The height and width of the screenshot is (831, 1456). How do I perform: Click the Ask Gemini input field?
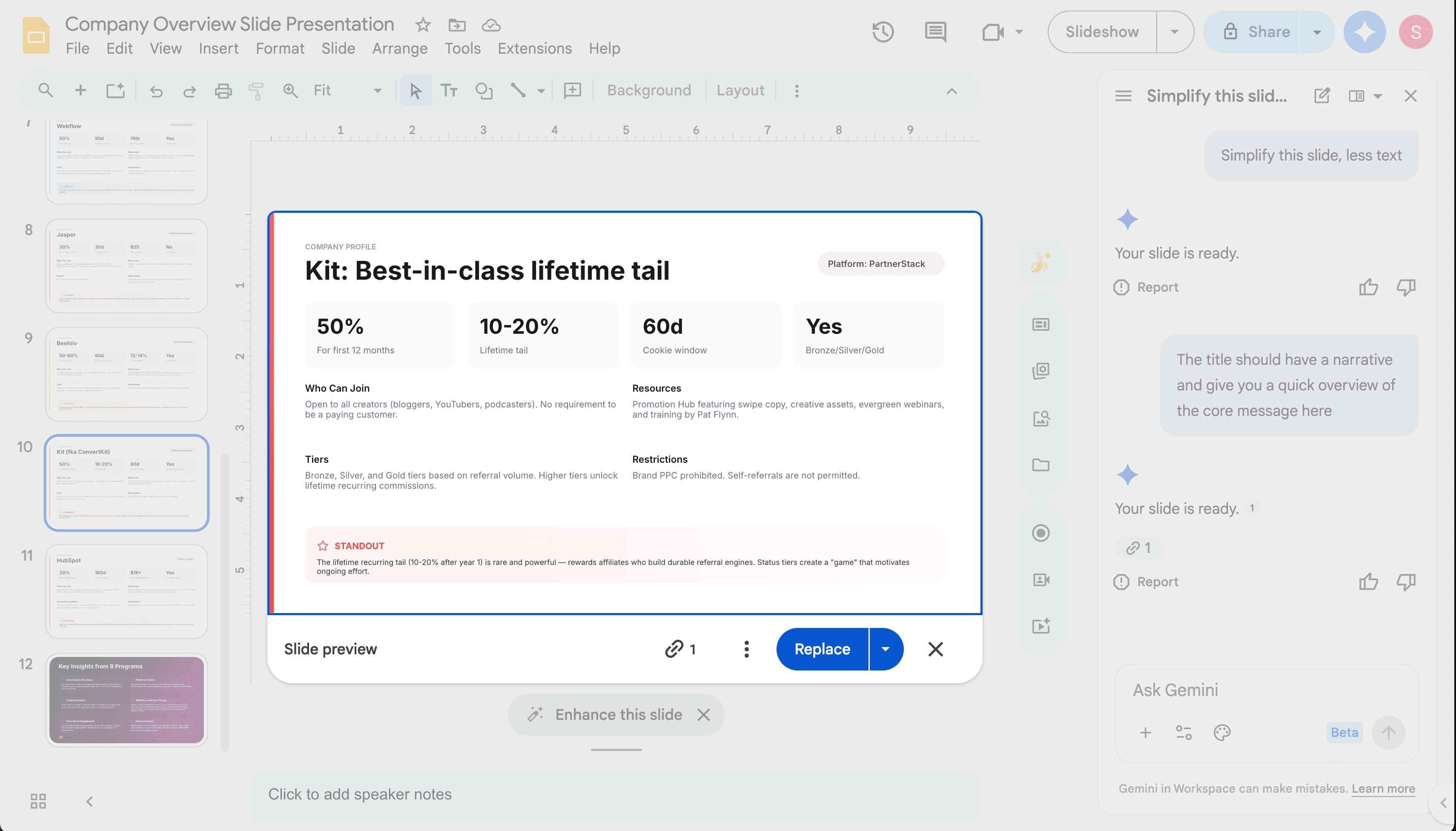1267,690
